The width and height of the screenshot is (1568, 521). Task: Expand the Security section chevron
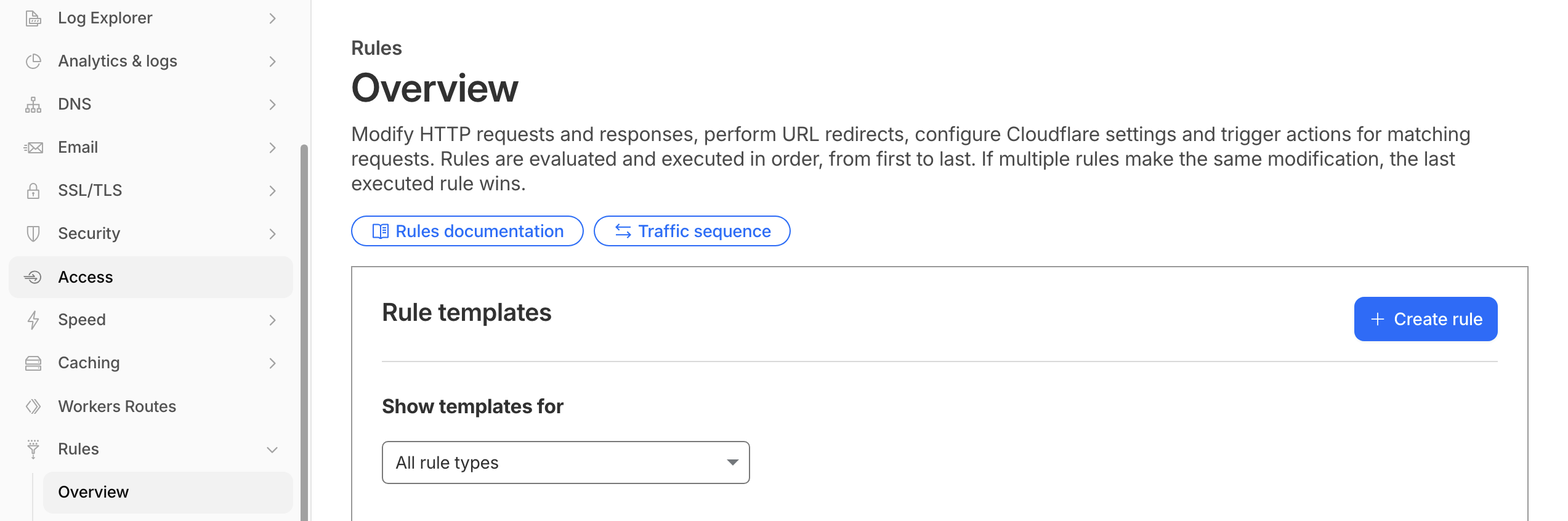click(272, 234)
